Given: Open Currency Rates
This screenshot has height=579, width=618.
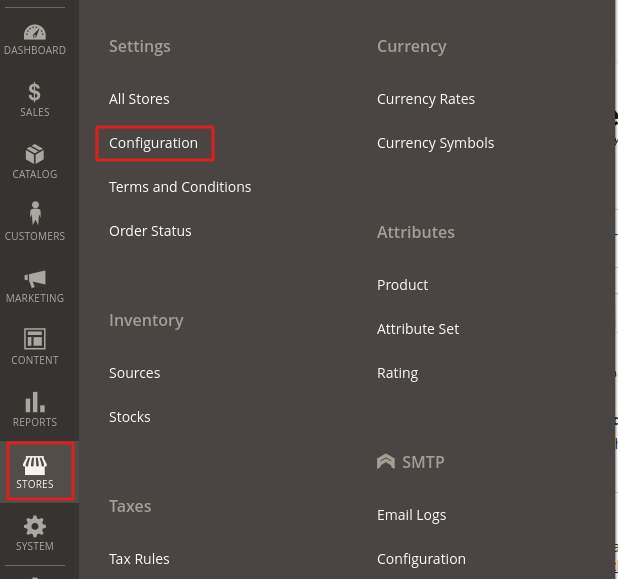Looking at the screenshot, I should (426, 99).
